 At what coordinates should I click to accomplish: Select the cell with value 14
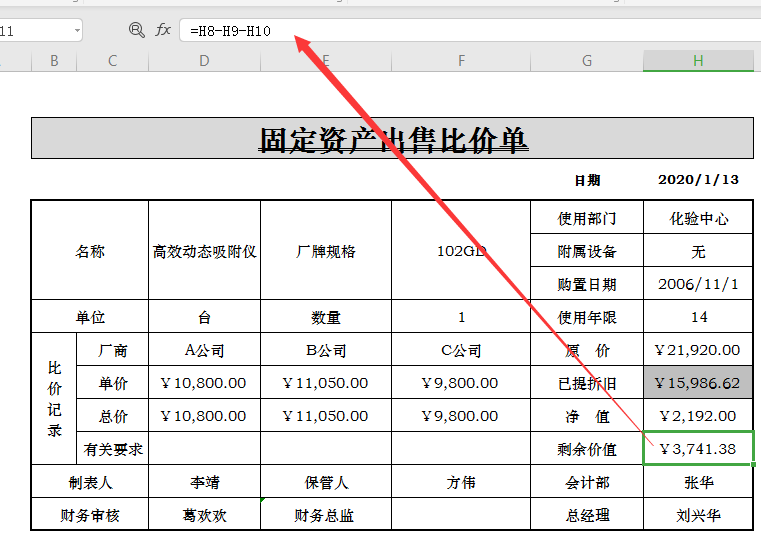[698, 317]
